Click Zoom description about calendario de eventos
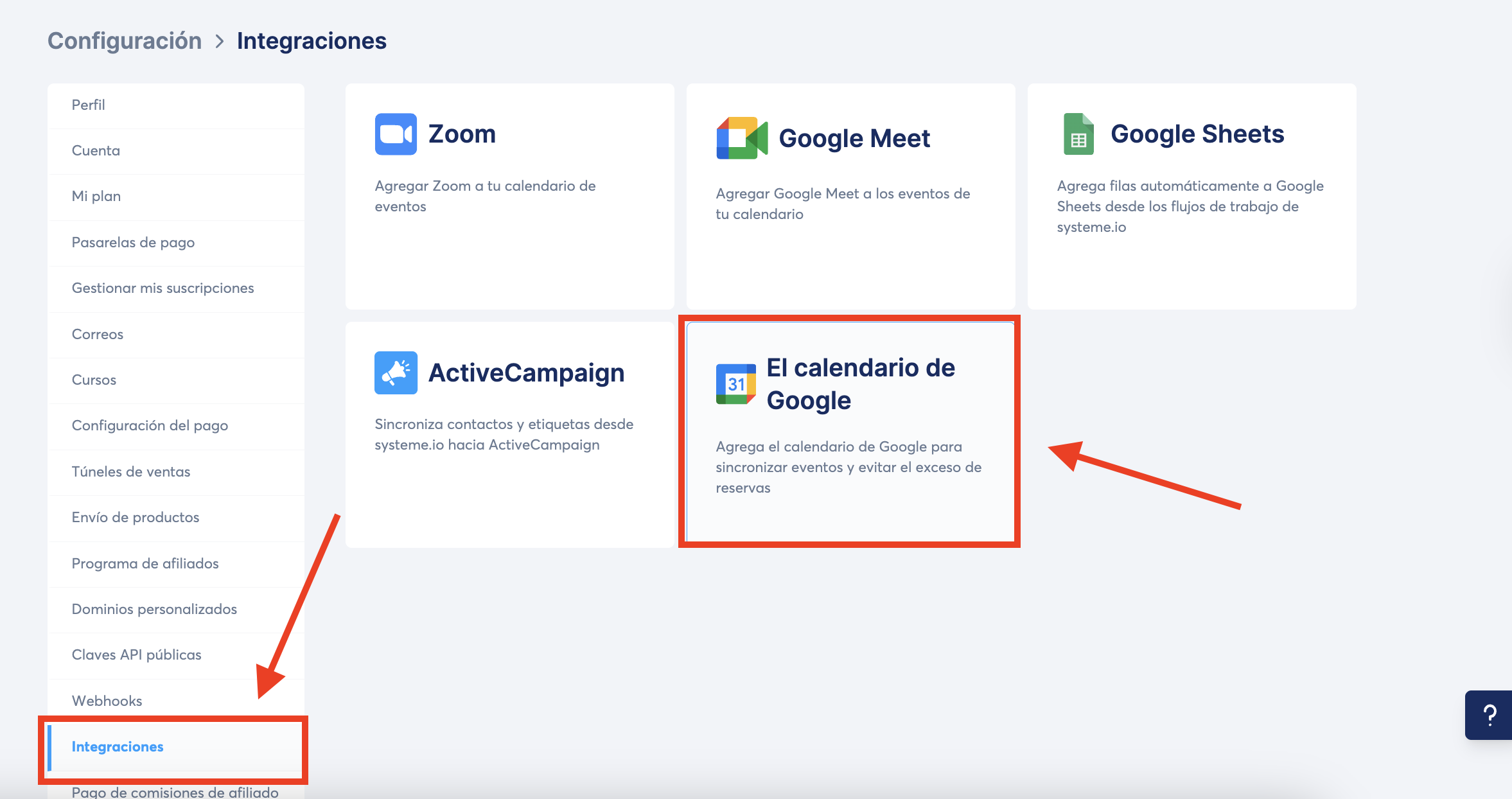Image resolution: width=1512 pixels, height=799 pixels. (x=485, y=196)
